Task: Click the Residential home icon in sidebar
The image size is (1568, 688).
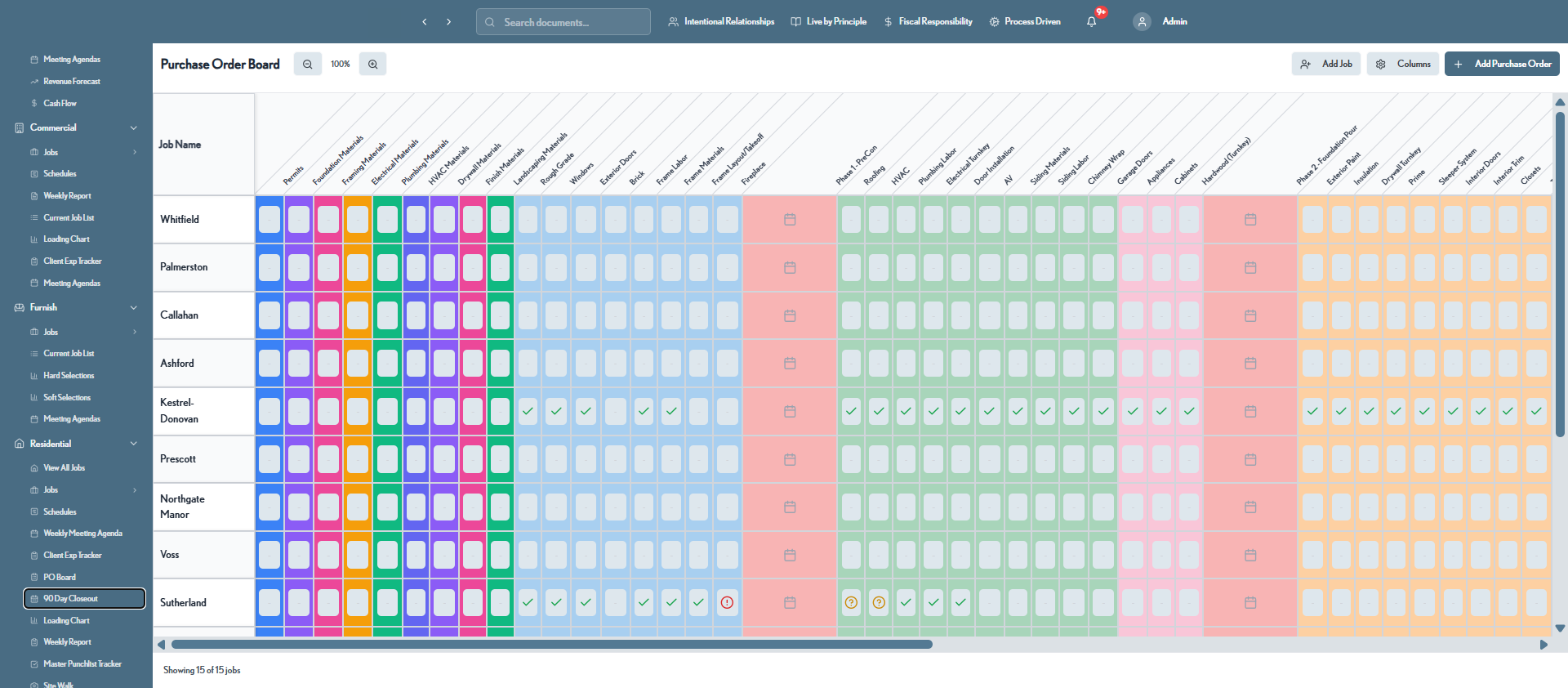Action: coord(20,444)
